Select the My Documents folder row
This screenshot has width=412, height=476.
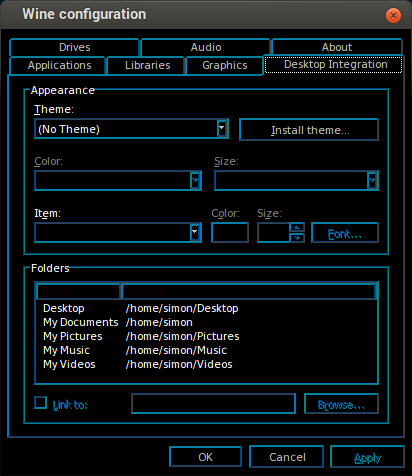[206, 322]
